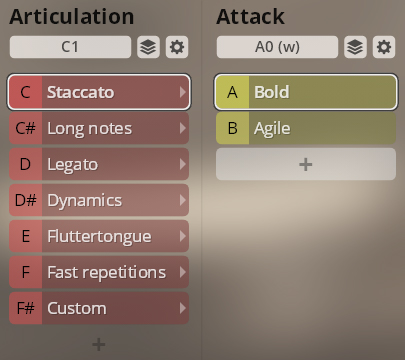The width and height of the screenshot is (405, 360).
Task: Expand the Long notes arrow
Action: (x=182, y=128)
